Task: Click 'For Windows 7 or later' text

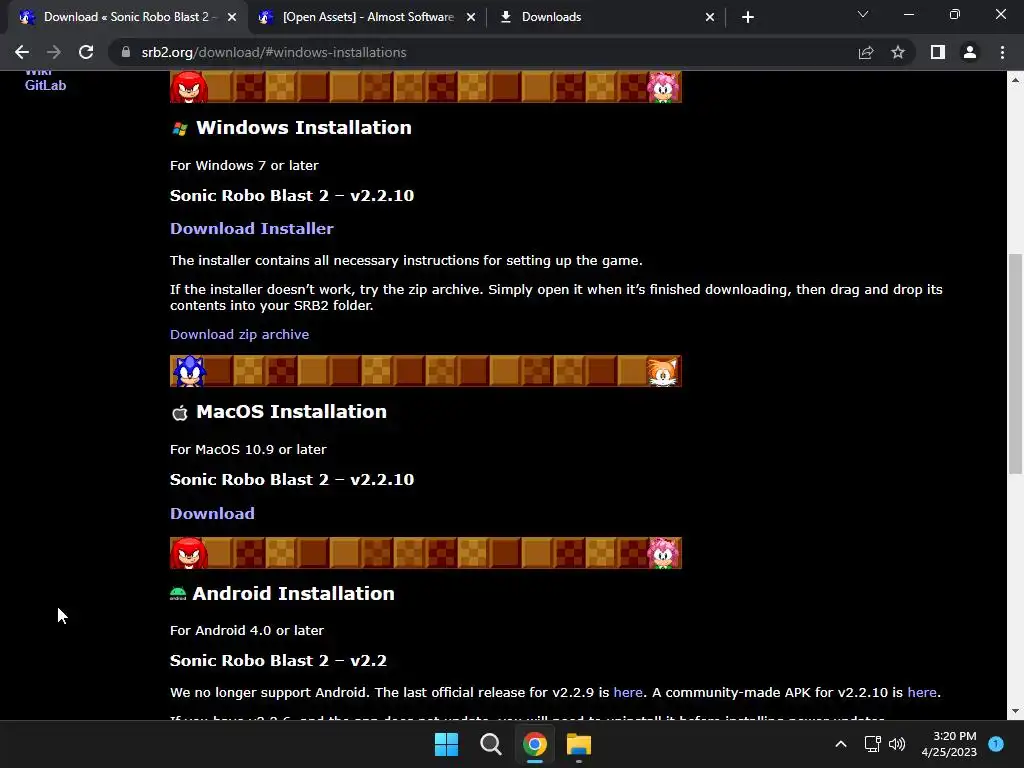Action: 244,166
